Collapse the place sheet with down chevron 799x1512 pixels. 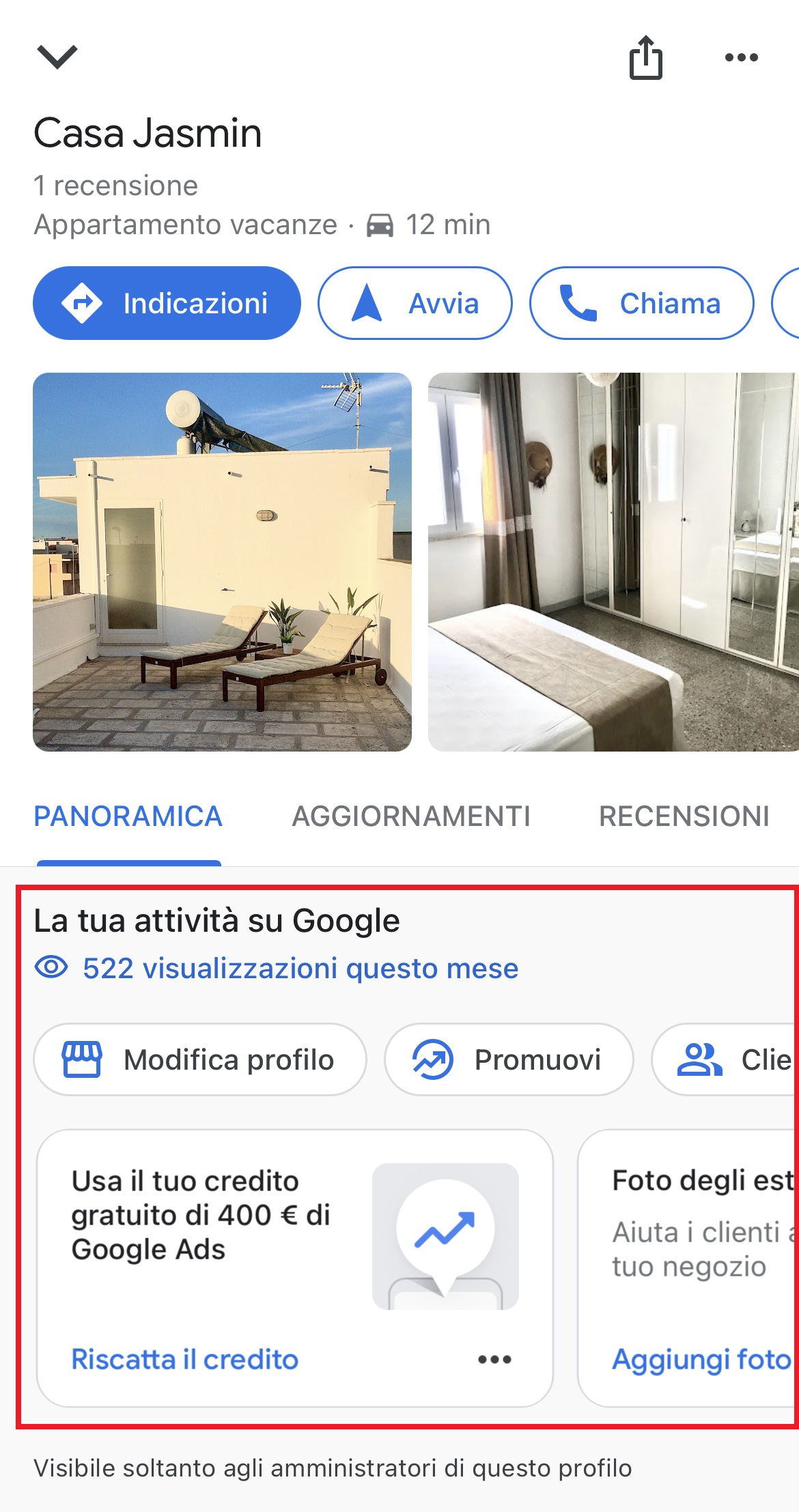(57, 57)
